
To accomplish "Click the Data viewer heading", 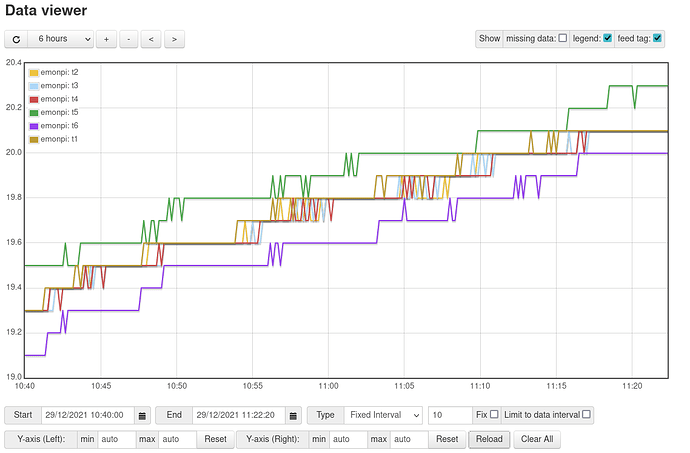I will pos(46,10).
